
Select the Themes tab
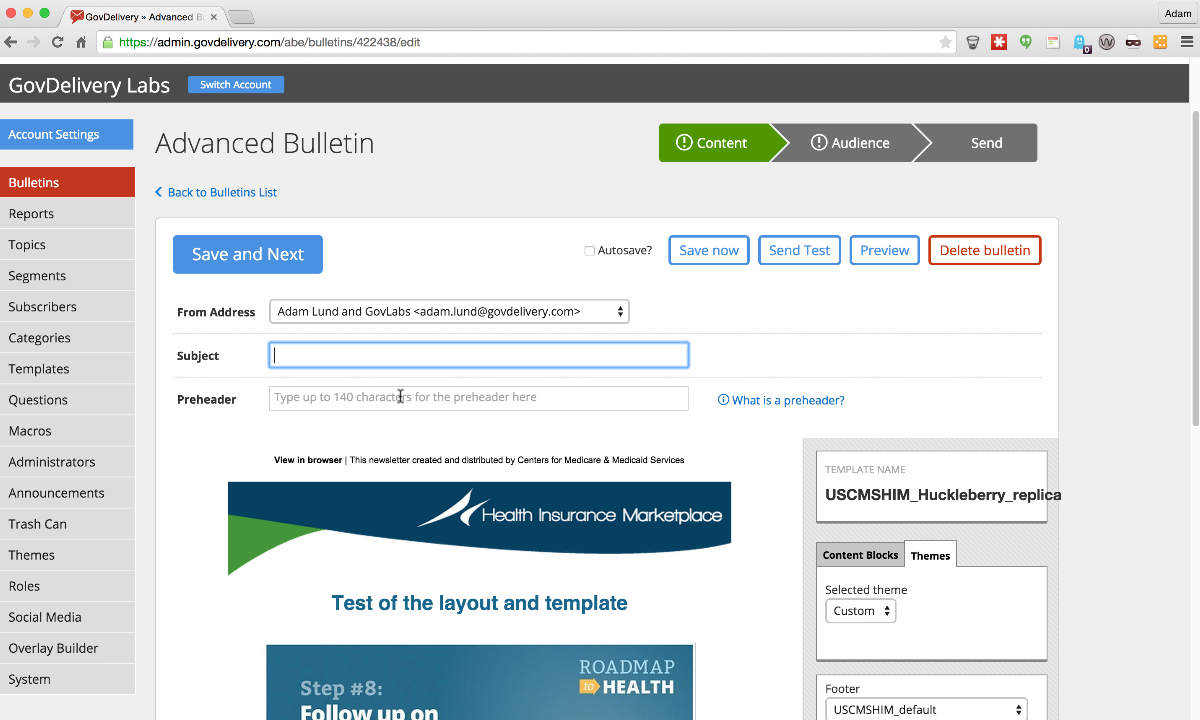click(930, 555)
